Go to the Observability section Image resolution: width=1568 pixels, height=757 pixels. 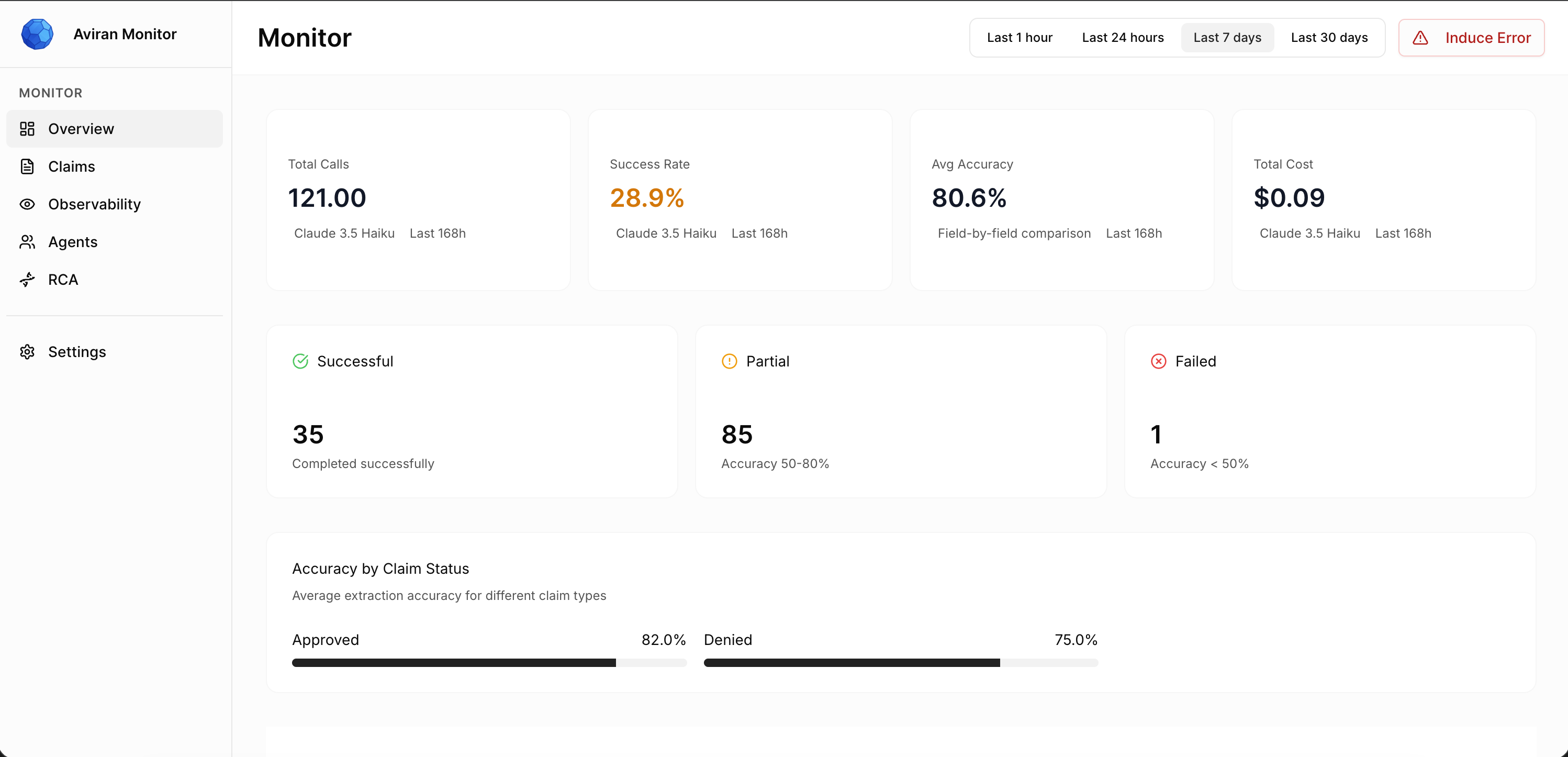(94, 204)
